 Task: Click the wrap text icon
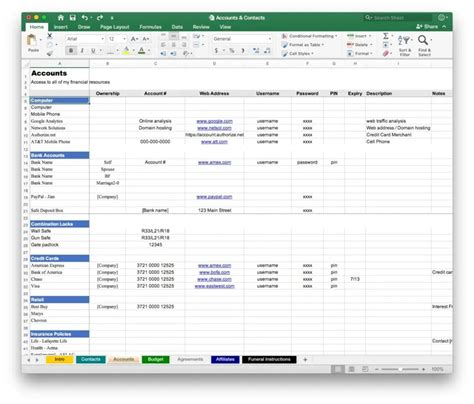click(x=197, y=36)
